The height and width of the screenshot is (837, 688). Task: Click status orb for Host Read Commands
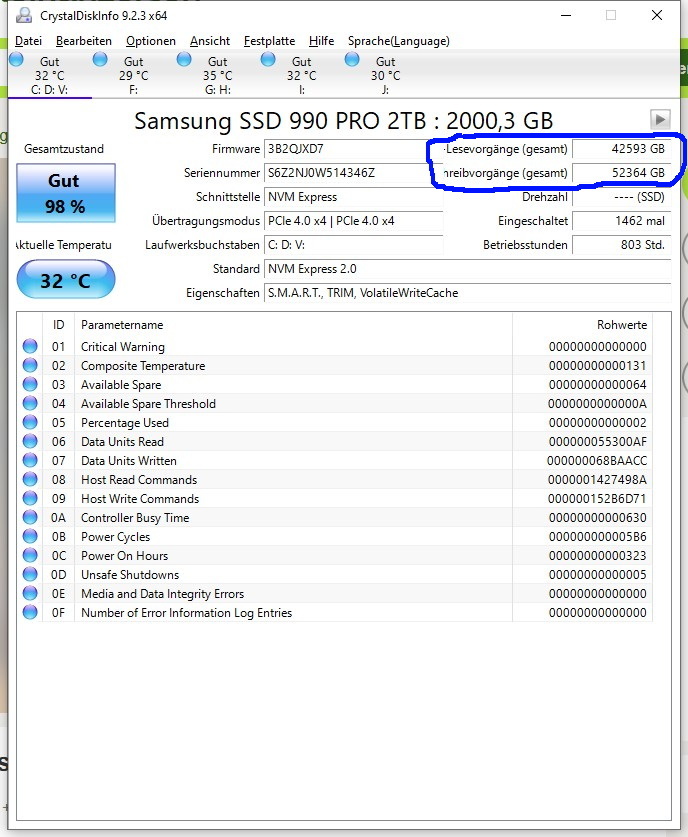click(x=30, y=479)
